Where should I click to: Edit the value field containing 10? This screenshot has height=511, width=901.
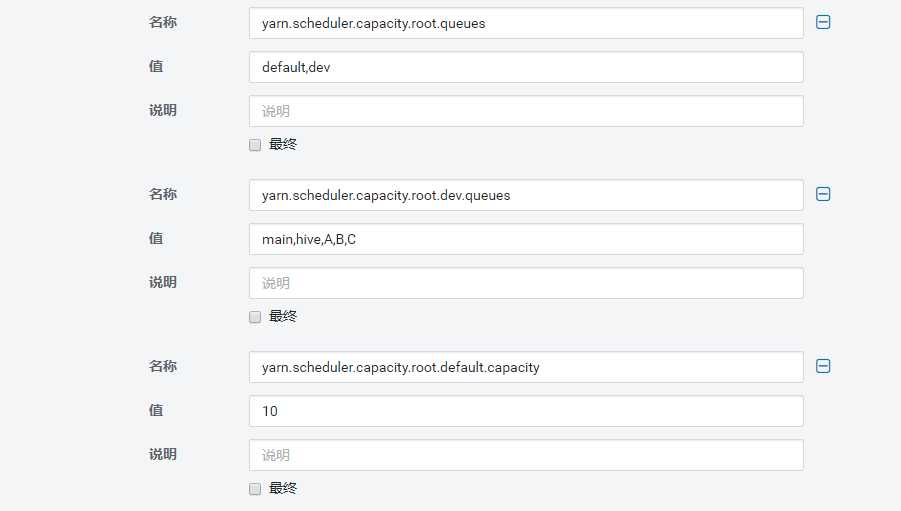click(x=526, y=411)
